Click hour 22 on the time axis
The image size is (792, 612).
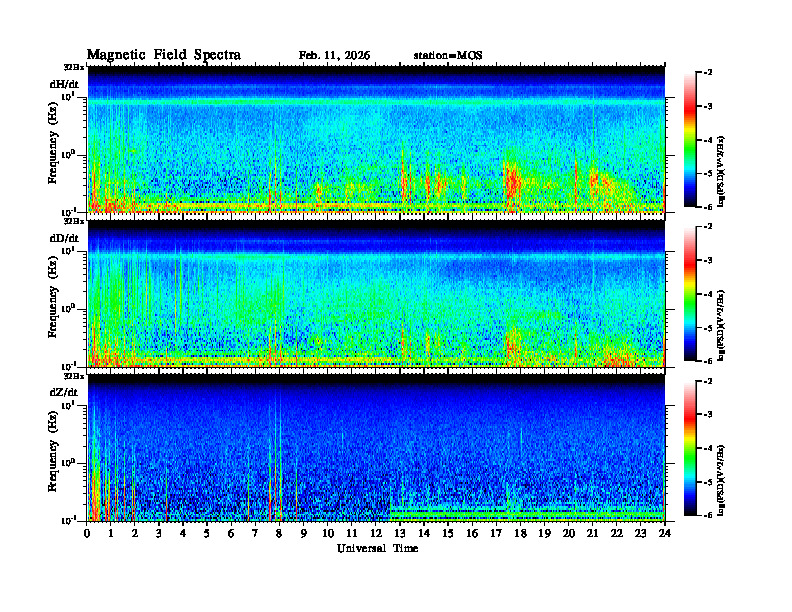click(x=617, y=533)
